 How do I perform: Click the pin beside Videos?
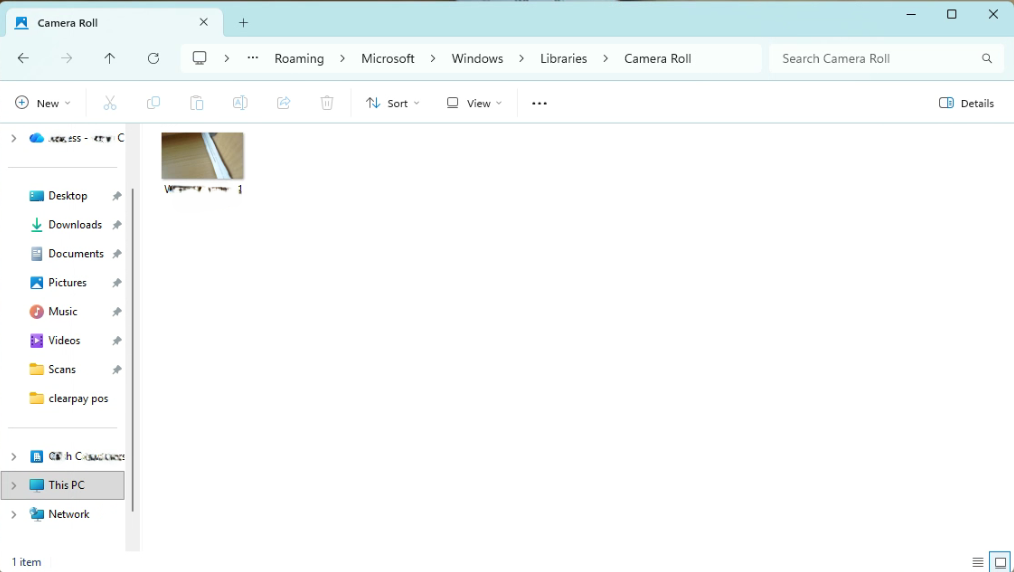click(116, 341)
